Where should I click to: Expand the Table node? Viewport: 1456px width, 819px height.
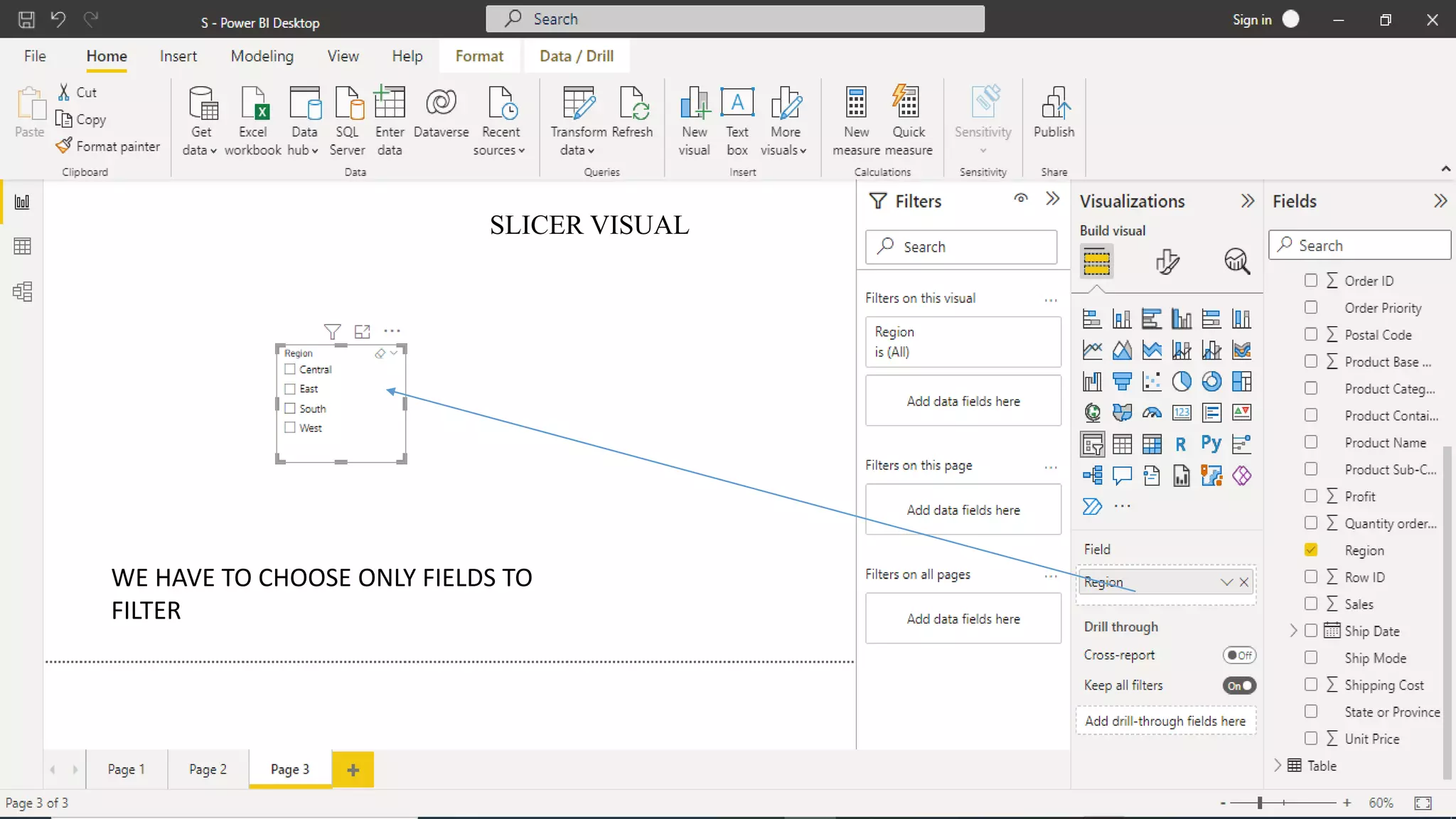point(1278,765)
